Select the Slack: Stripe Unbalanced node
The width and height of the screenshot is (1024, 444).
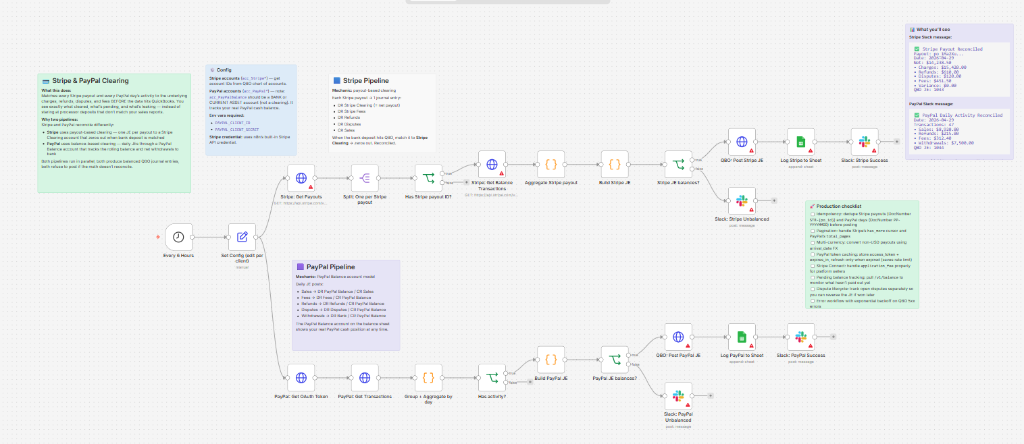coord(742,201)
